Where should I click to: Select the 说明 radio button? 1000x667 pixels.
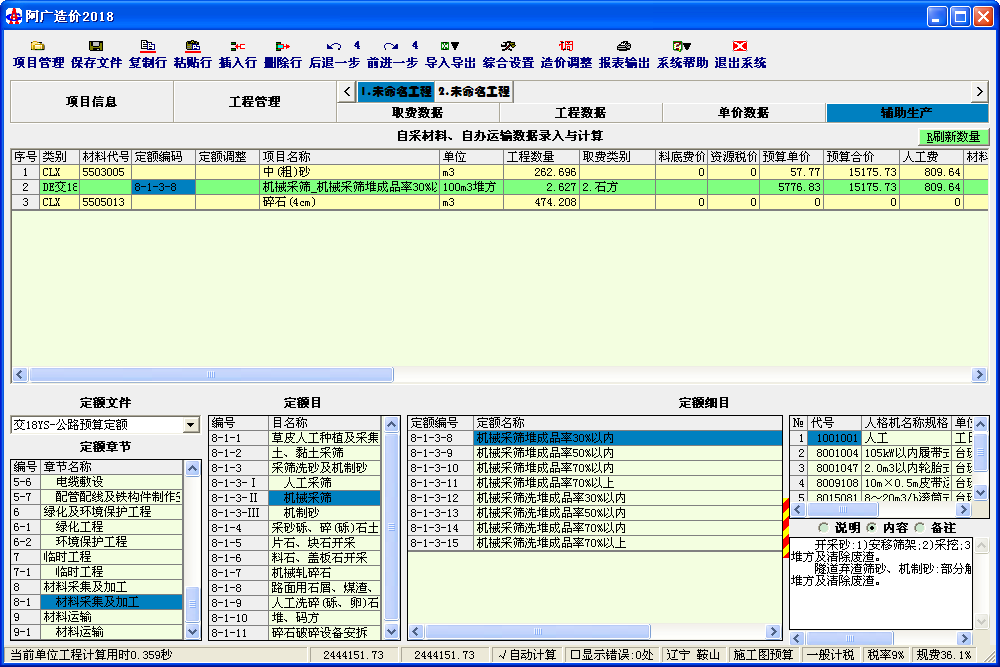click(x=823, y=527)
